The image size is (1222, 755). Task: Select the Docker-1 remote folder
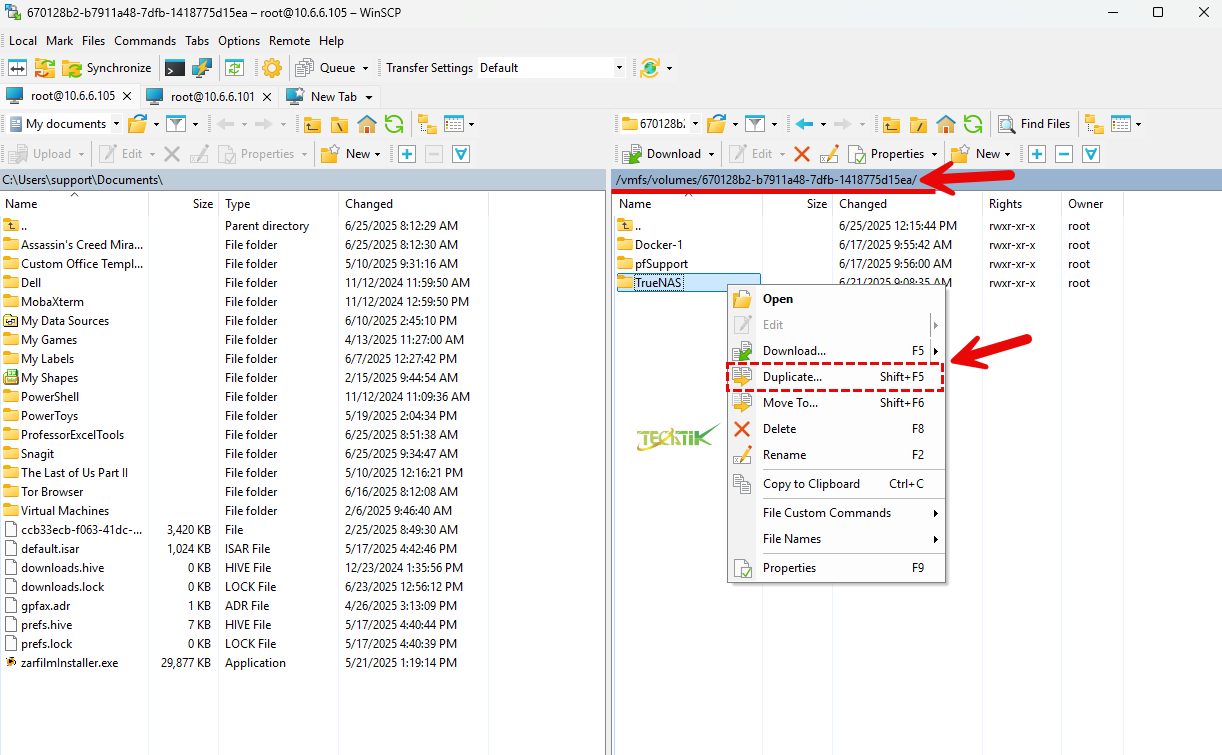(x=659, y=245)
